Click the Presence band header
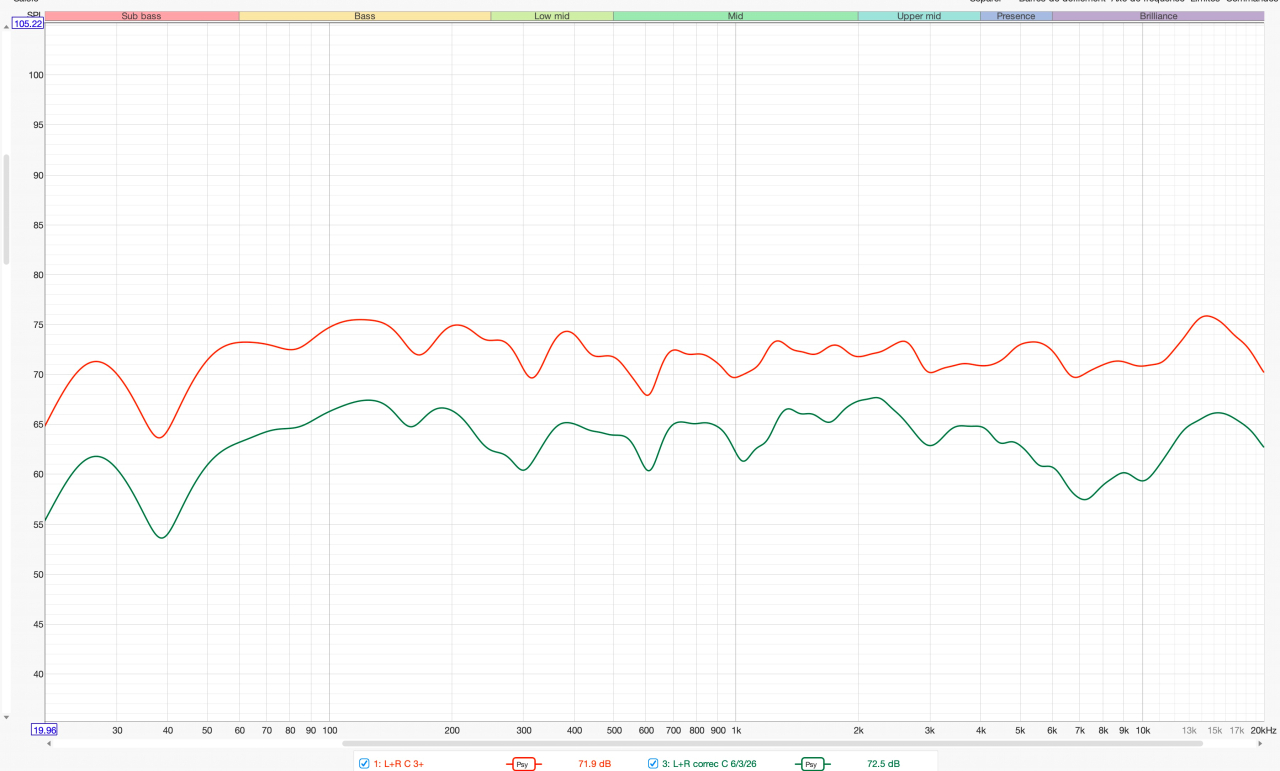The image size is (1280, 771). [x=1015, y=16]
